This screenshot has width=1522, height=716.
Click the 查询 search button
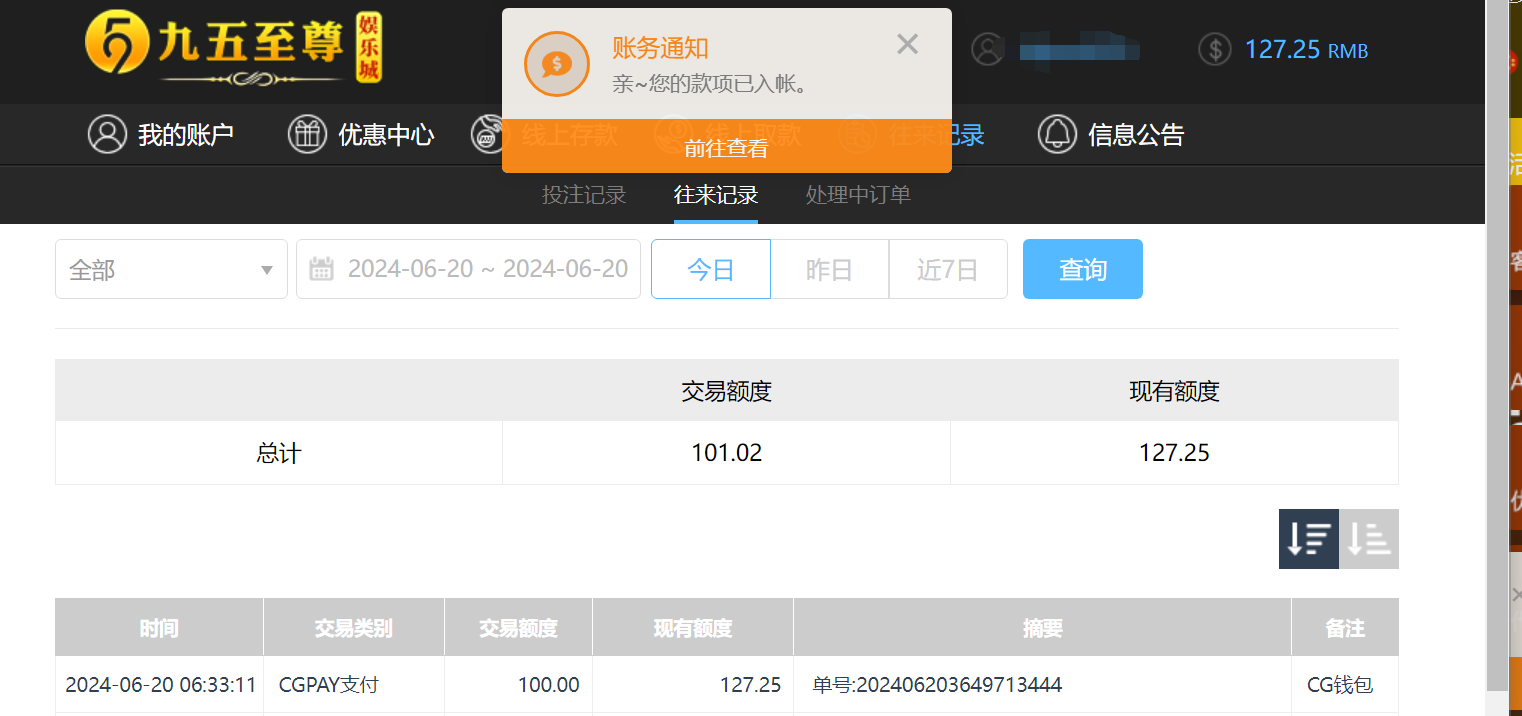tap(1083, 268)
